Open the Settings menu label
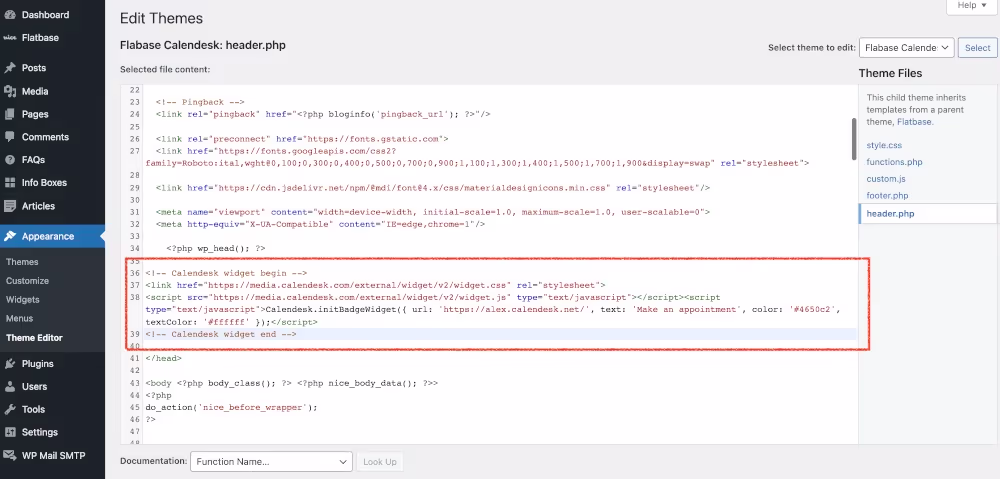The width and height of the screenshot is (1000, 479). tap(40, 432)
